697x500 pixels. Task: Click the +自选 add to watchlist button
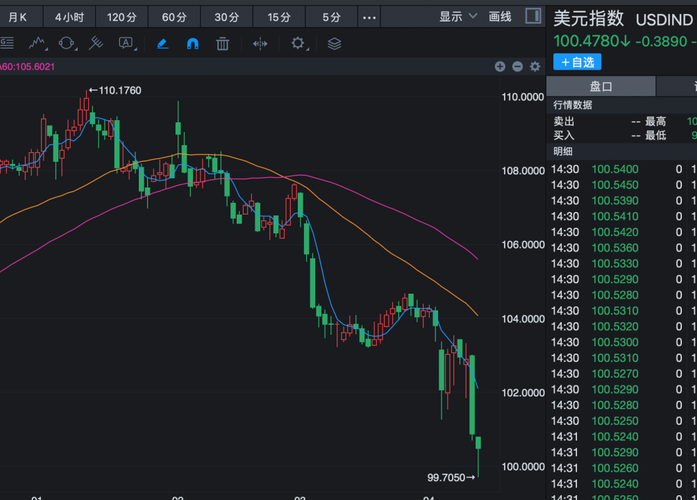pos(577,62)
